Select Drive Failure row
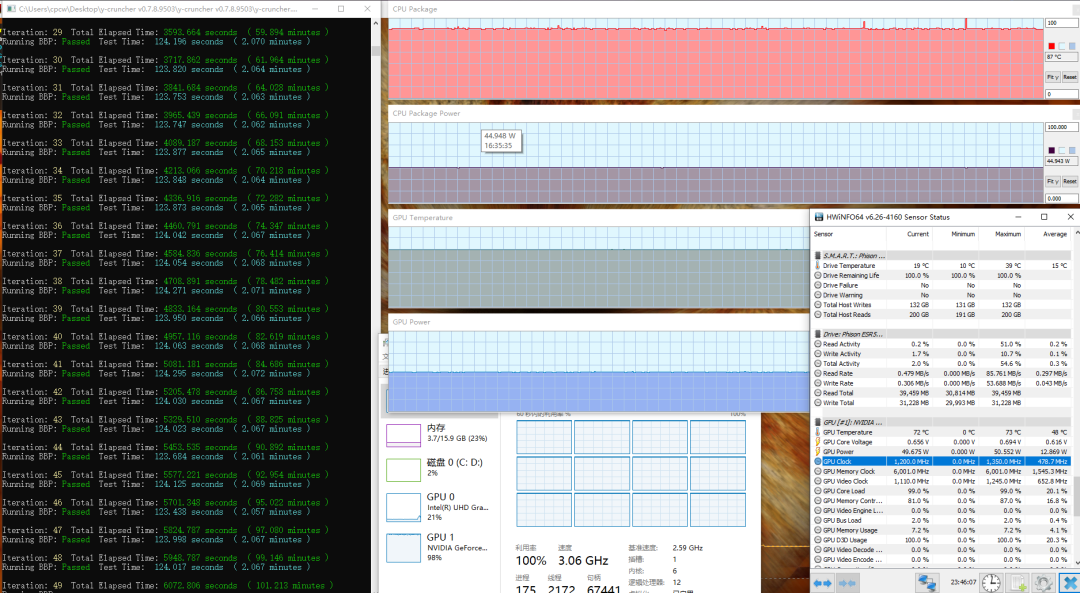The image size is (1080, 593). [941, 285]
